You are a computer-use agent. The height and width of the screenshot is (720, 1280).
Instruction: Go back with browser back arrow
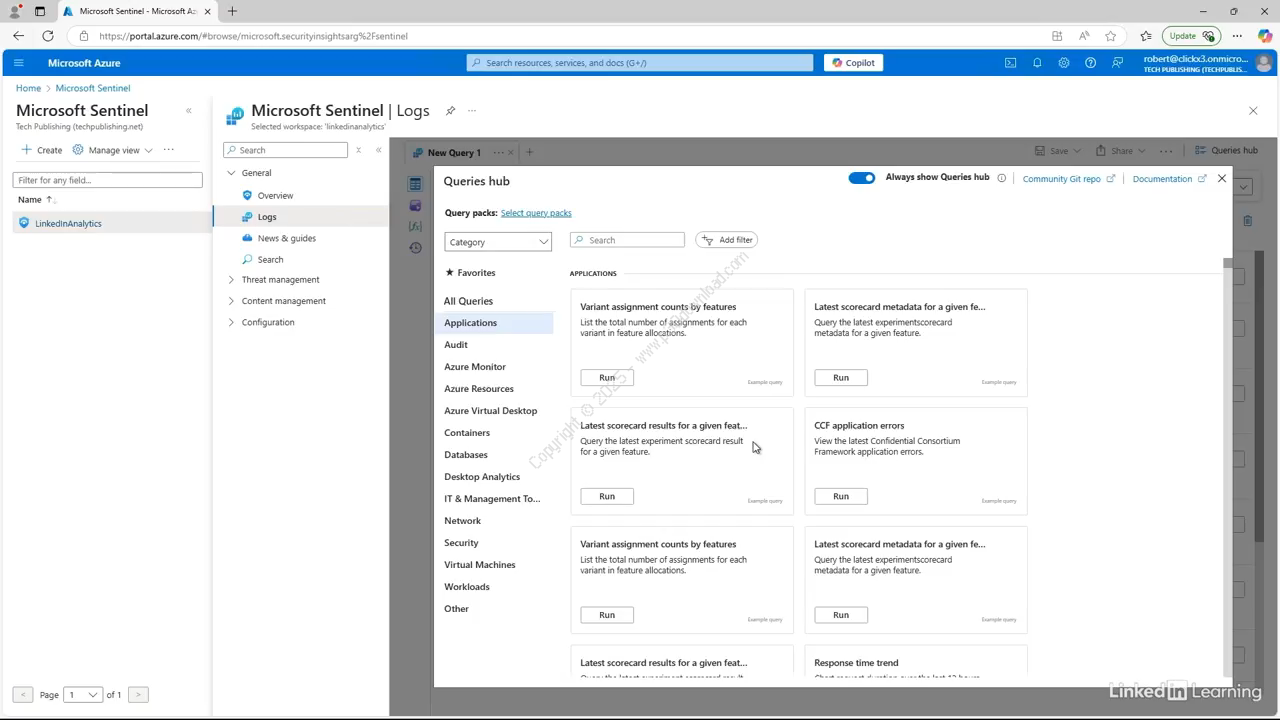[18, 36]
